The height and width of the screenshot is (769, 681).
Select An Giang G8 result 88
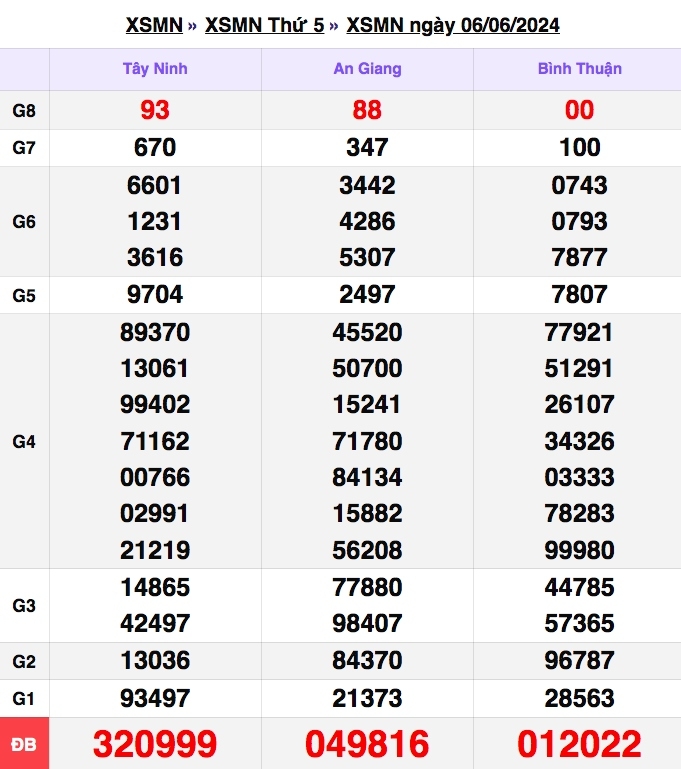(367, 110)
